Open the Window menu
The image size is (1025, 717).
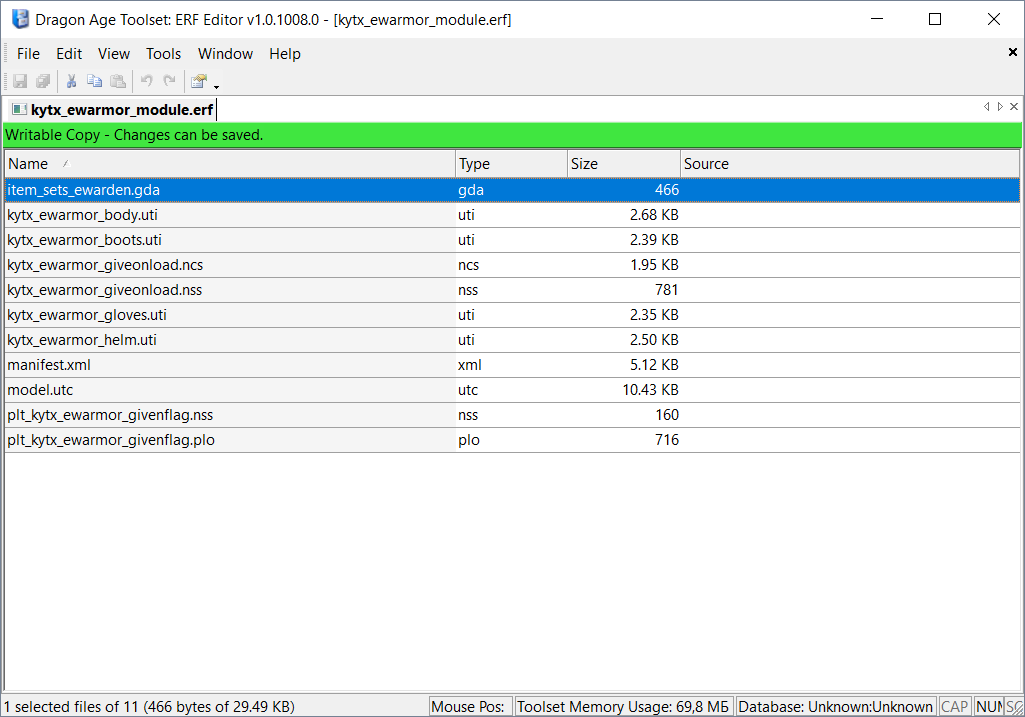click(226, 54)
